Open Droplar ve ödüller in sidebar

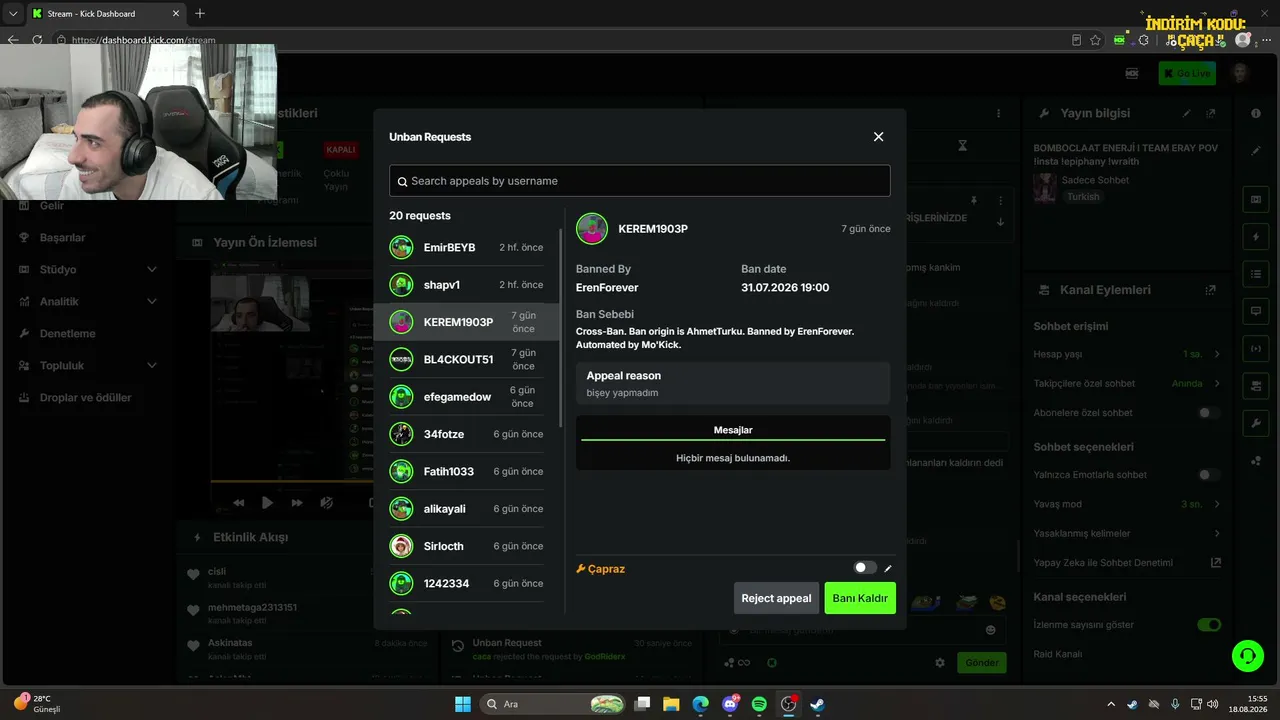pyautogui.click(x=87, y=398)
